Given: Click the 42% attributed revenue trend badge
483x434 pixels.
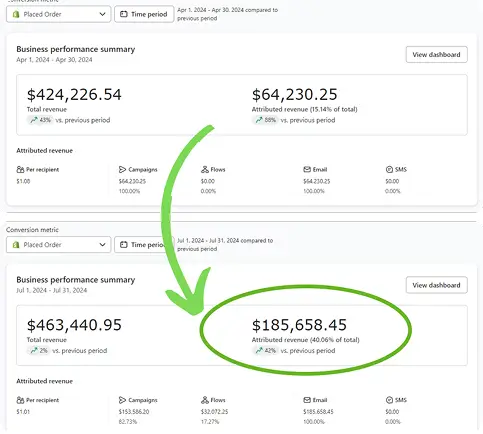Looking at the screenshot, I should (265, 351).
